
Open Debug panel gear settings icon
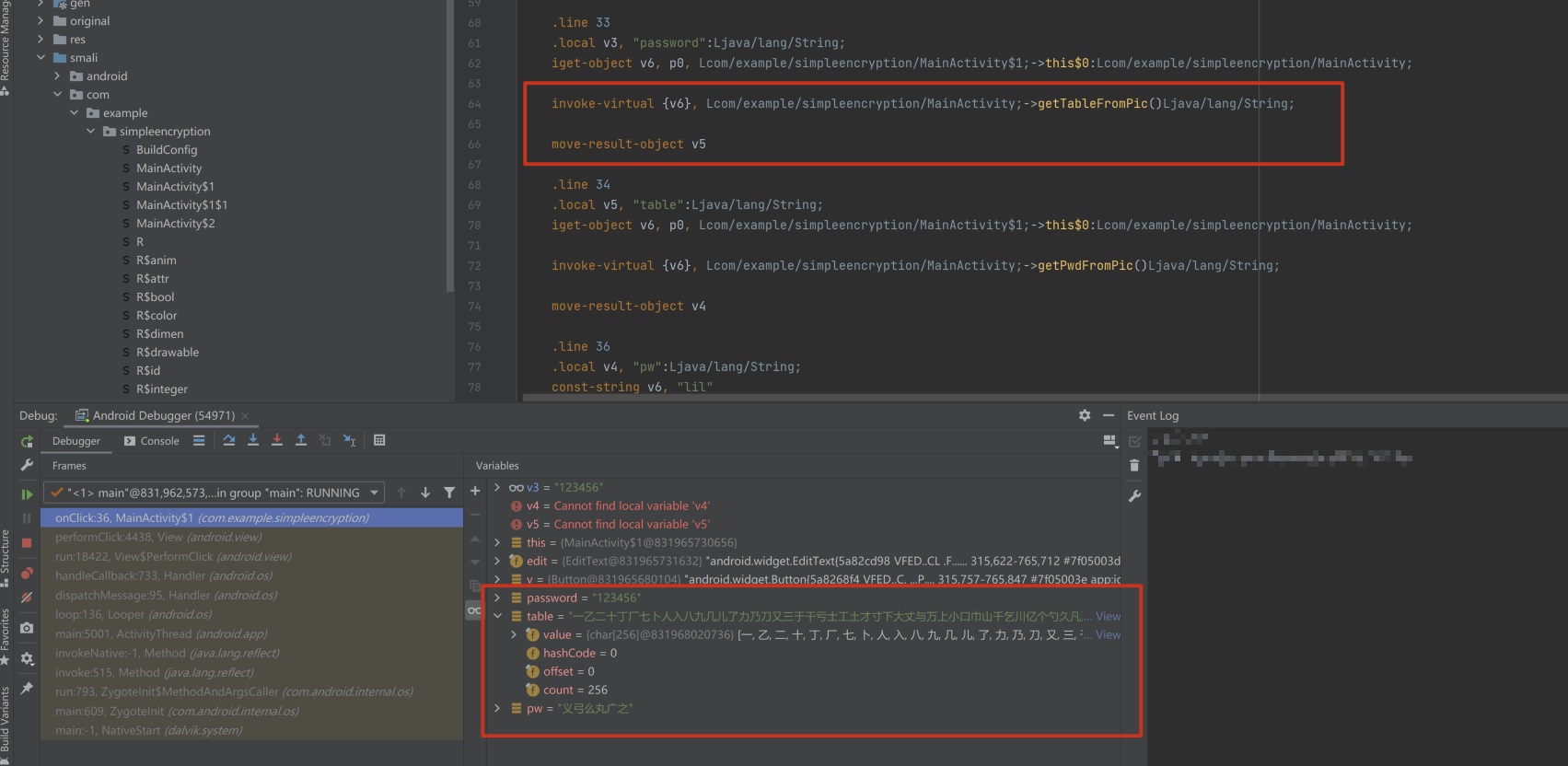coord(1085,415)
